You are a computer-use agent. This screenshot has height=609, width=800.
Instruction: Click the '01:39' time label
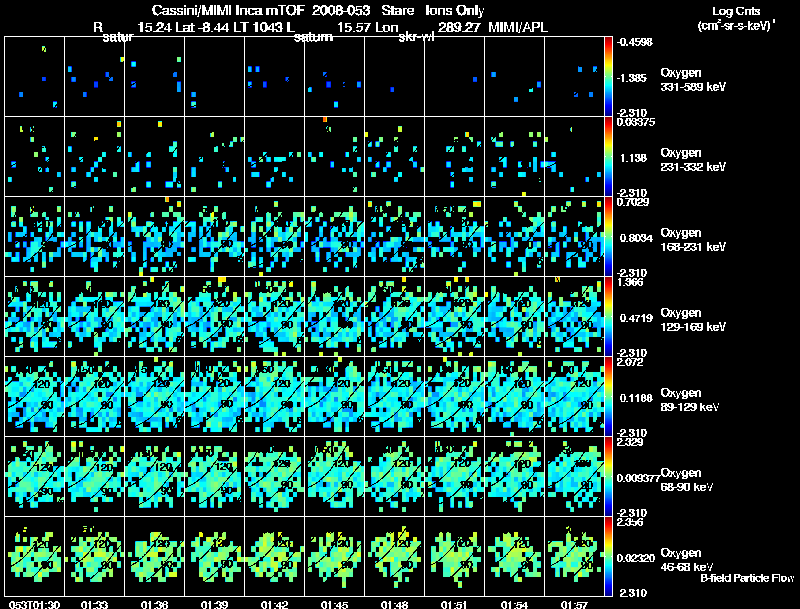(x=214, y=605)
